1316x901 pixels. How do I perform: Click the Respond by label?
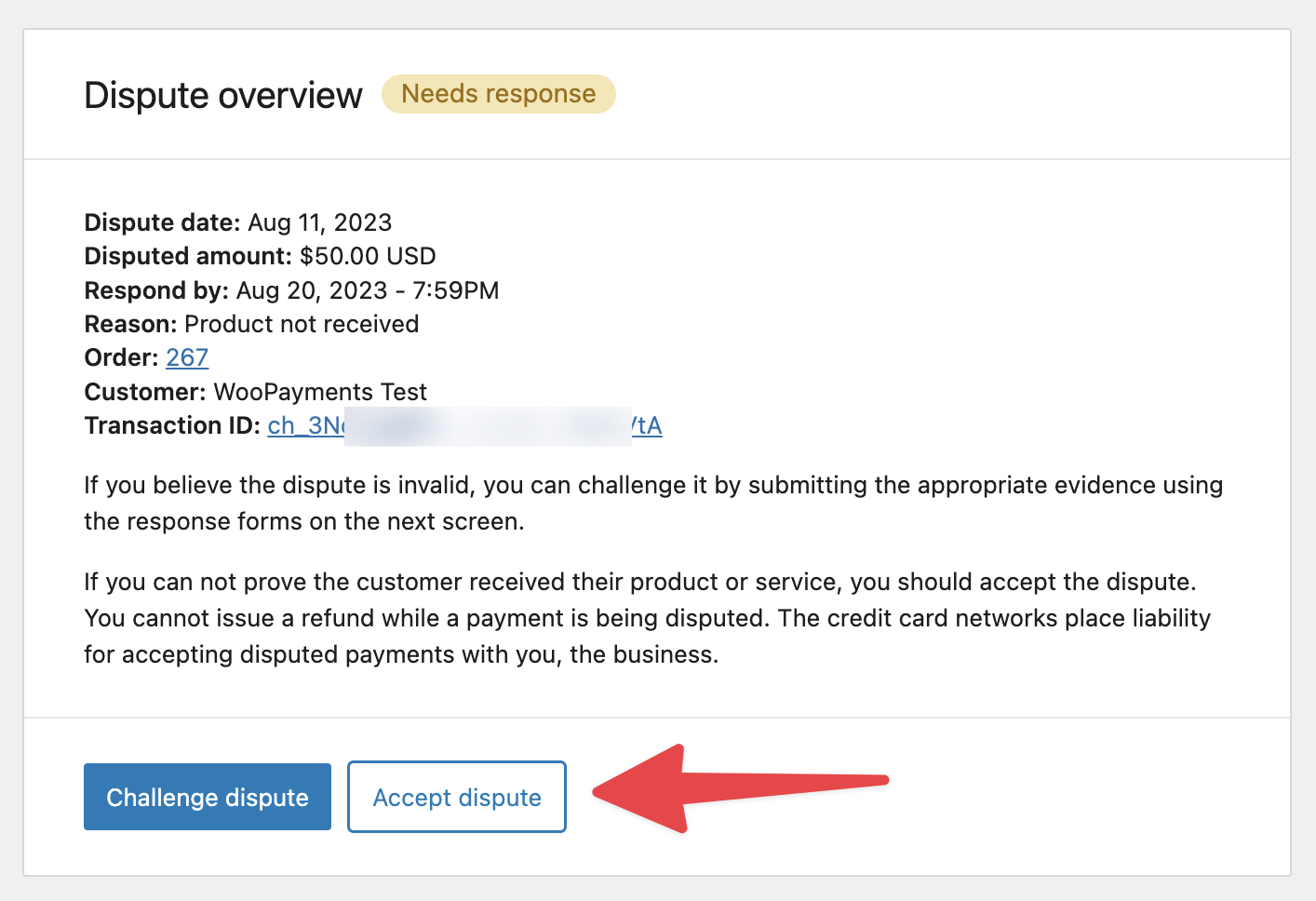155,290
